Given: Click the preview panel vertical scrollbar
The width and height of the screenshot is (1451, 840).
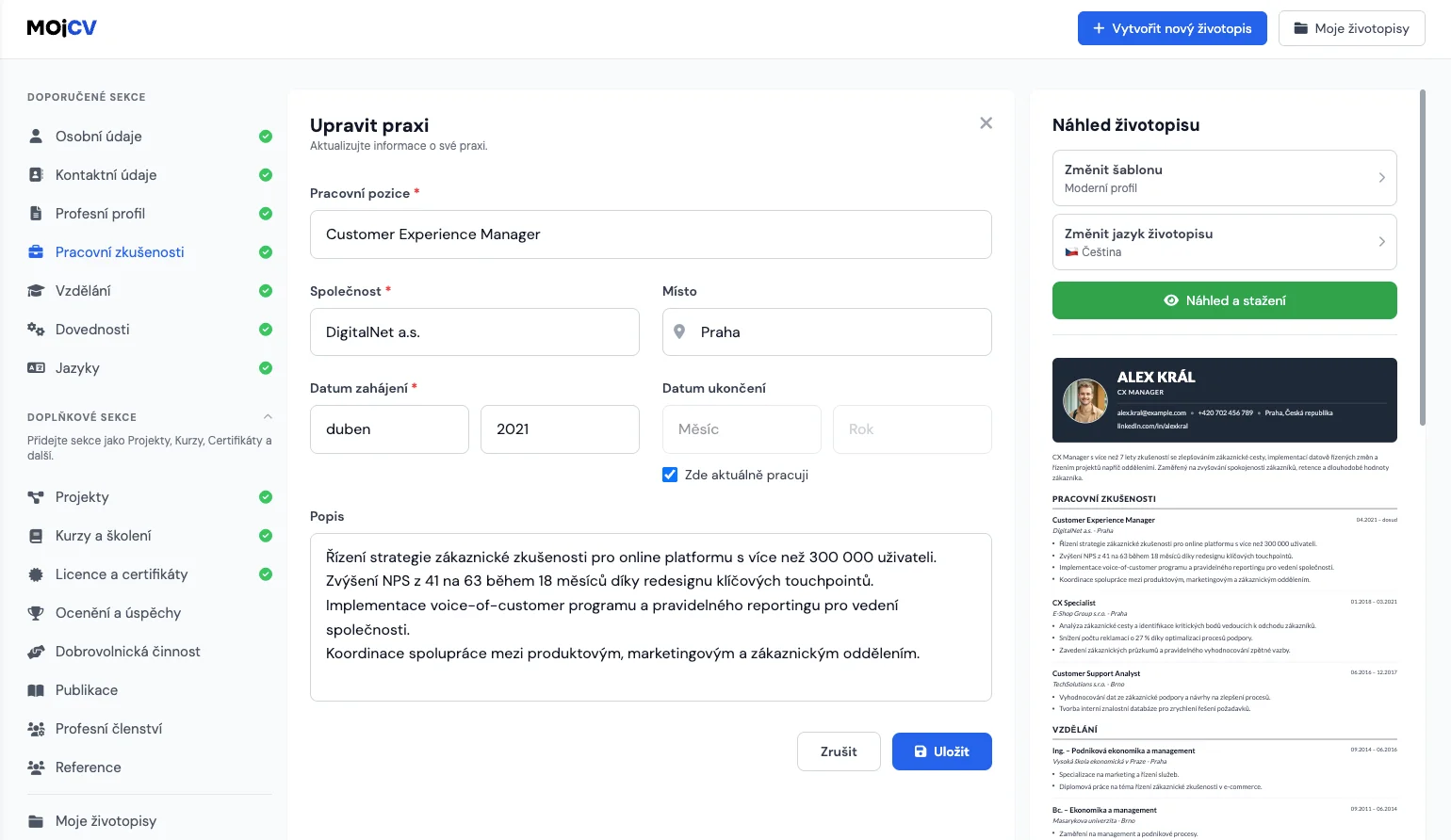Looking at the screenshot, I should (x=1423, y=257).
